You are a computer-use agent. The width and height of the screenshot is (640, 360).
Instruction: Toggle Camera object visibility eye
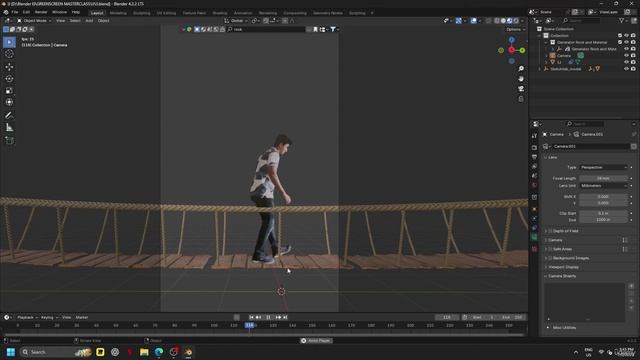[627, 56]
